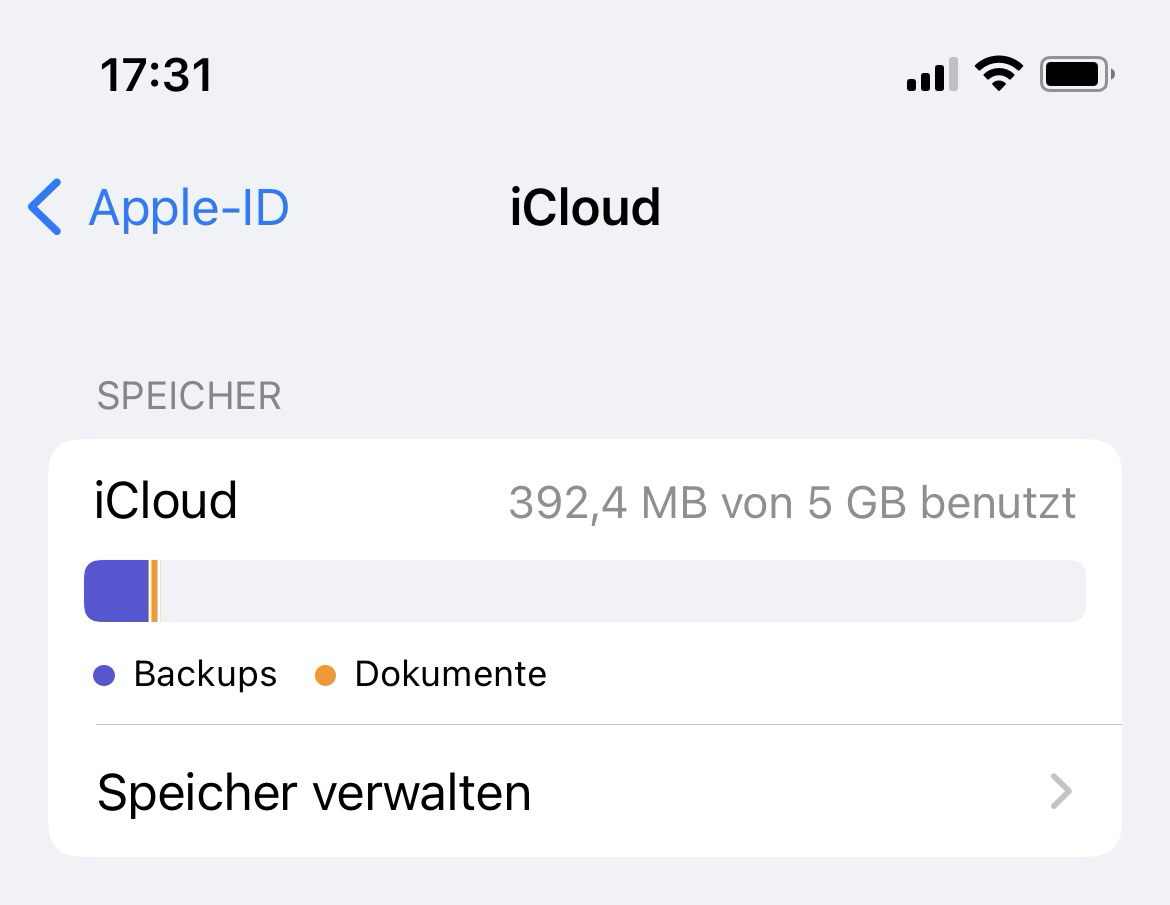Tap the orange Dokumente legend dot

coord(325,675)
